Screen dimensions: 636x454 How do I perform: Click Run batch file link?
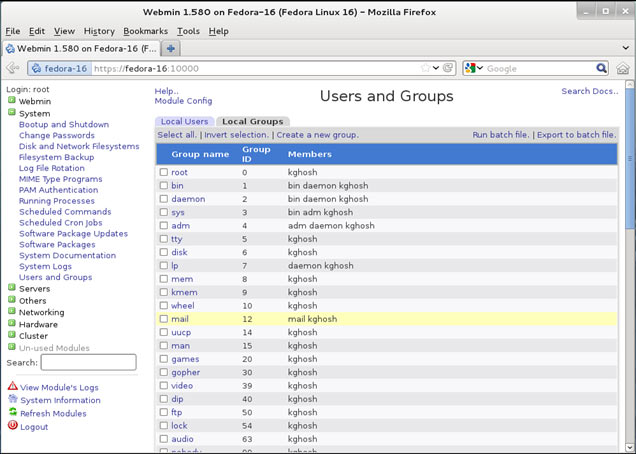pyautogui.click(x=501, y=135)
